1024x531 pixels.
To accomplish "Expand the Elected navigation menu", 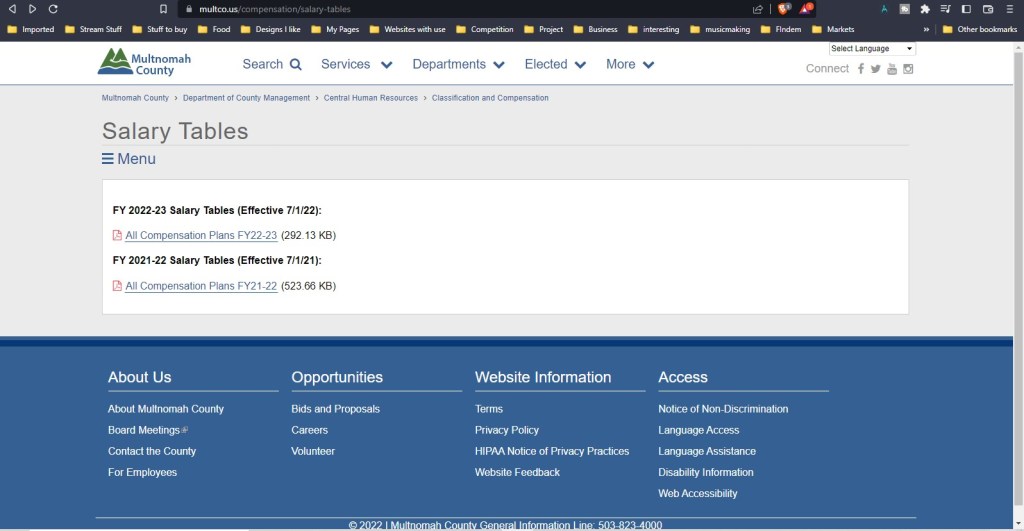I will point(555,64).
